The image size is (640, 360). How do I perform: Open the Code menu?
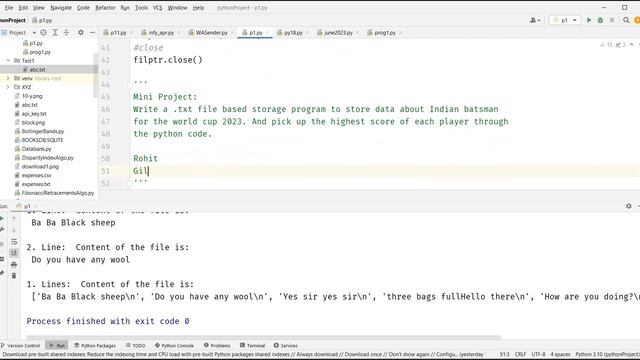tap(83, 8)
